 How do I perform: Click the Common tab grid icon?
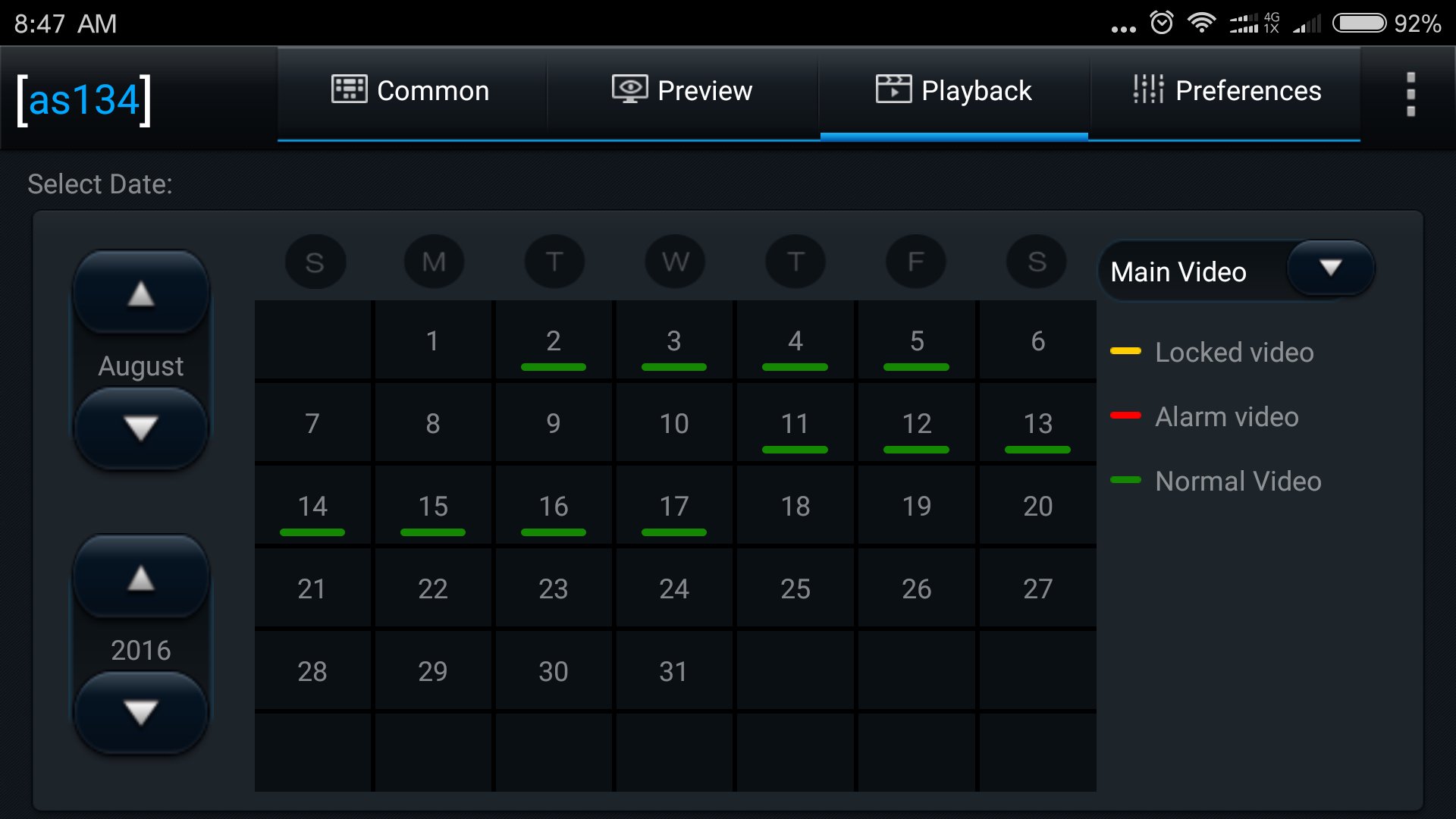(349, 89)
